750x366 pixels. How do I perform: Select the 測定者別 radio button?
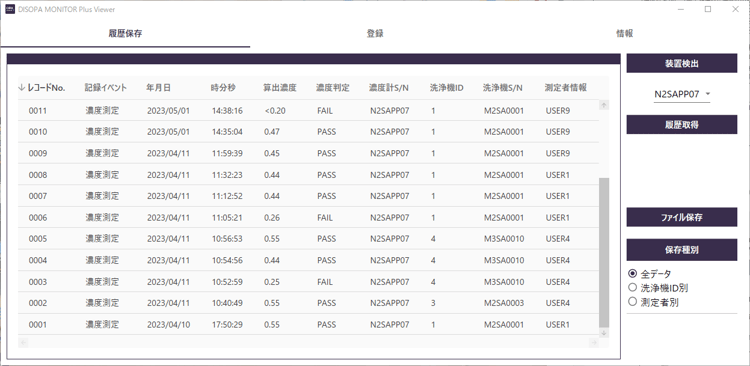(633, 301)
